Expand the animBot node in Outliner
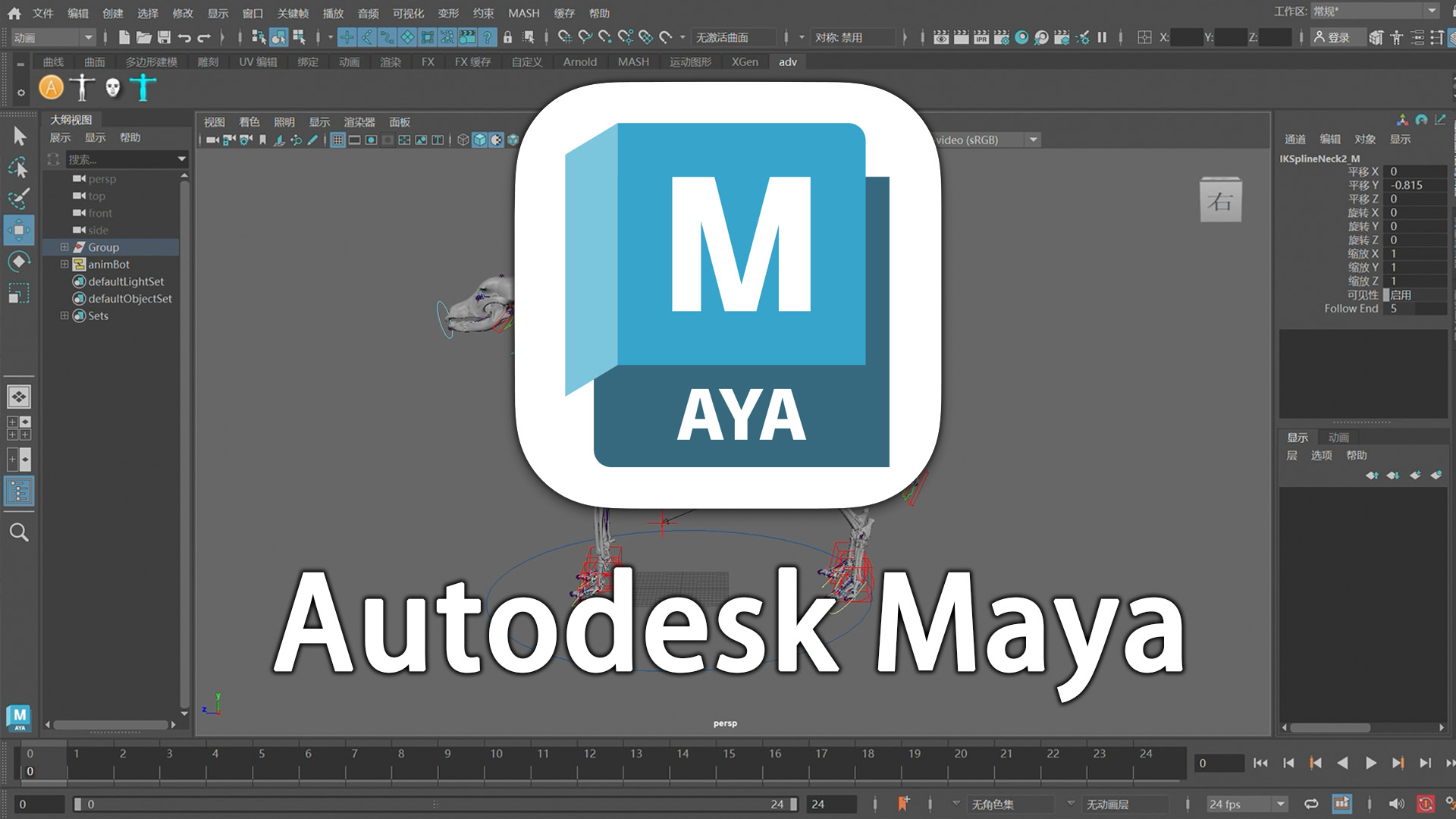1456x819 pixels. [64, 265]
